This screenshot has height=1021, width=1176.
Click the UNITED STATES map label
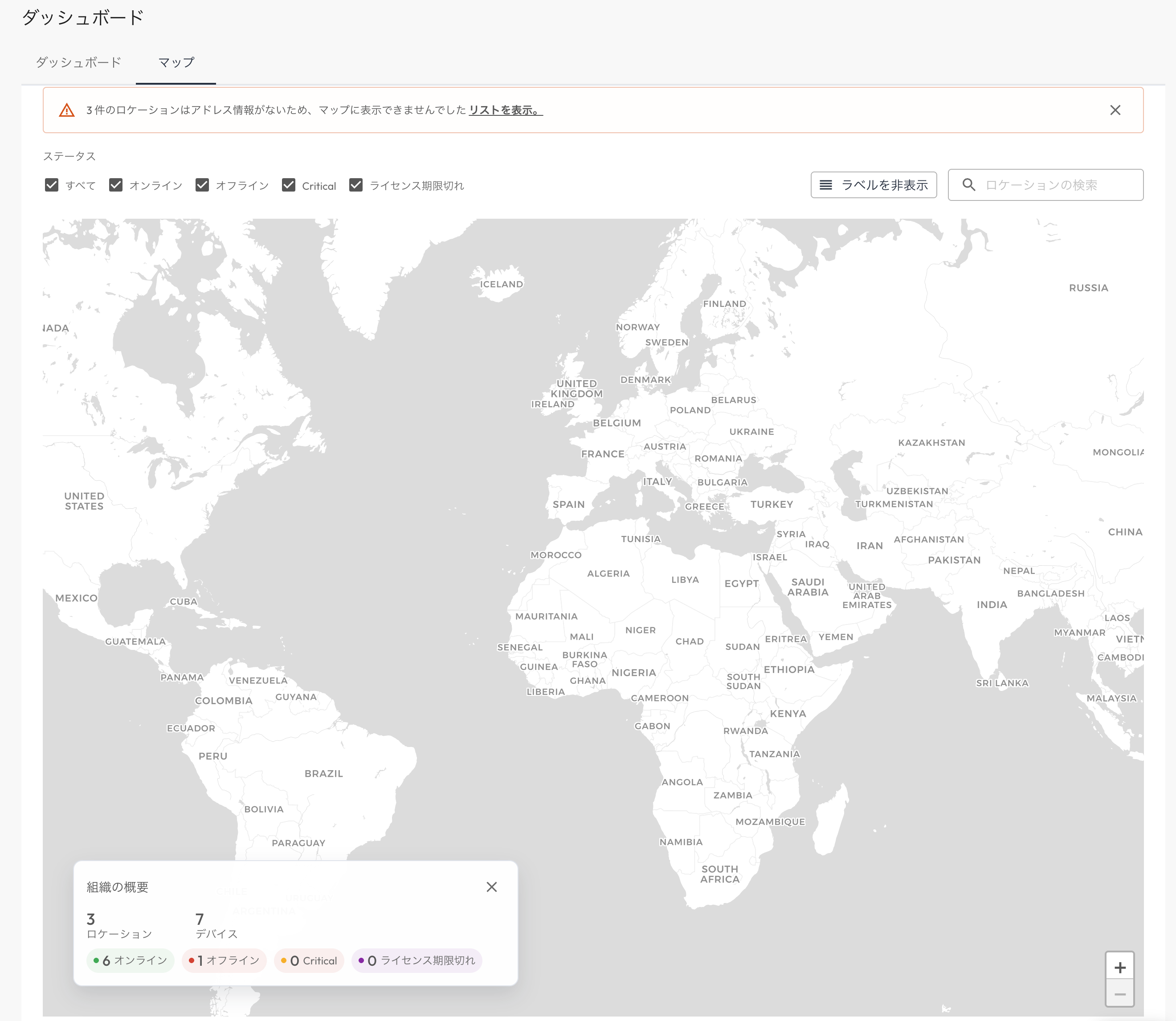84,501
